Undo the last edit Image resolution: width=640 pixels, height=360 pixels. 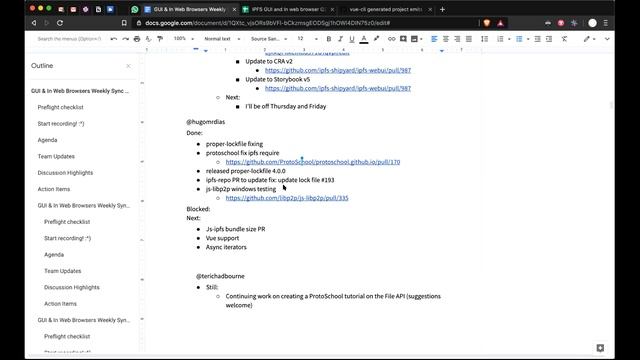113,39
